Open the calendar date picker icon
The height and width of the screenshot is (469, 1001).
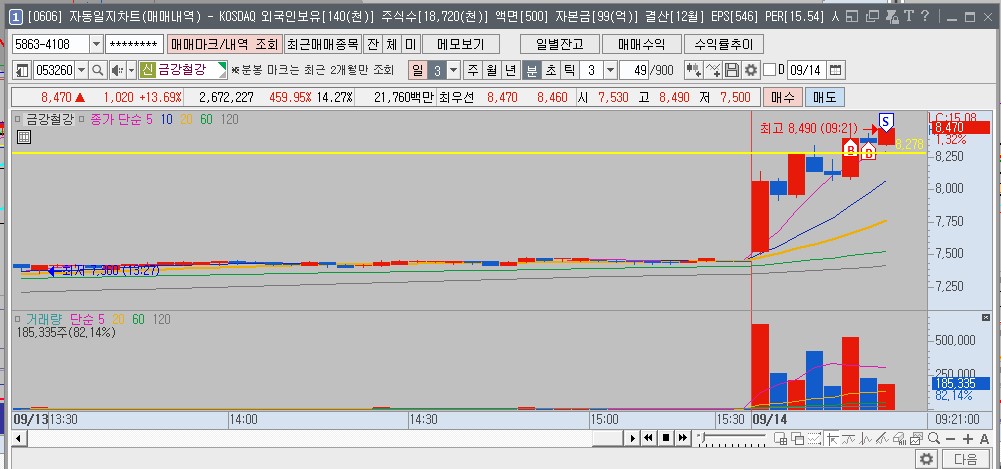(x=836, y=70)
